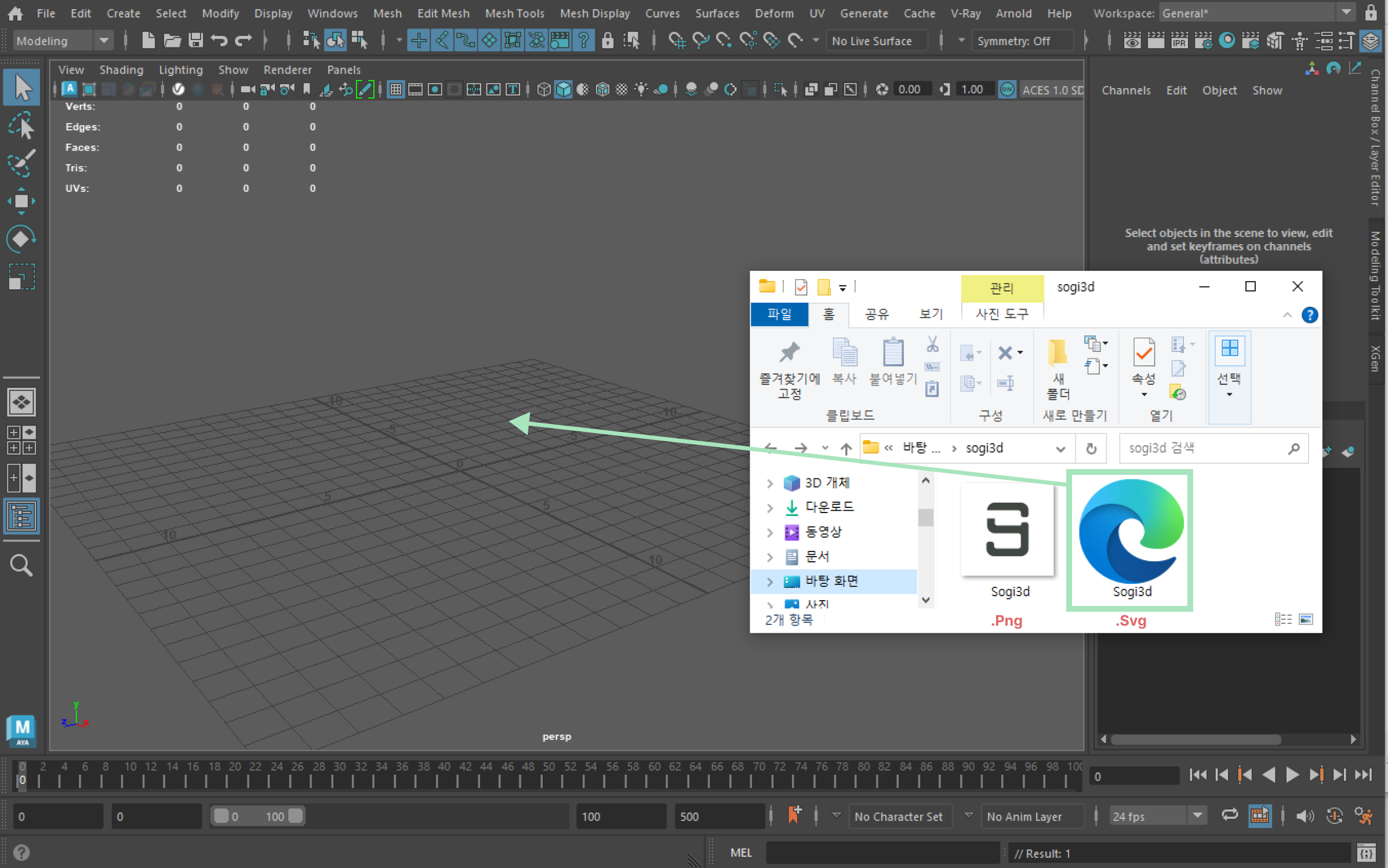Image resolution: width=1388 pixels, height=868 pixels.
Task: Toggle the lock selection icon
Action: click(607, 41)
